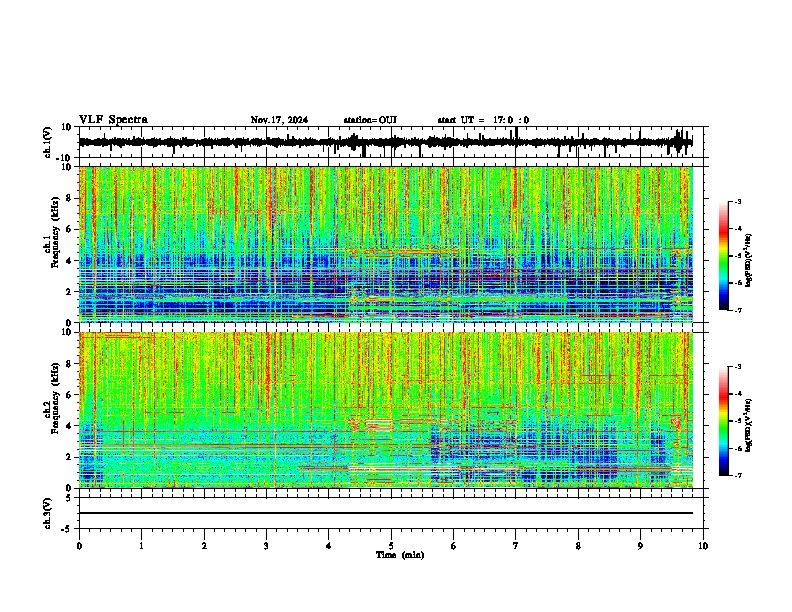792x612 pixels.
Task: Click the ch.3(V) flat line plot
Action: pyautogui.click(x=391, y=513)
